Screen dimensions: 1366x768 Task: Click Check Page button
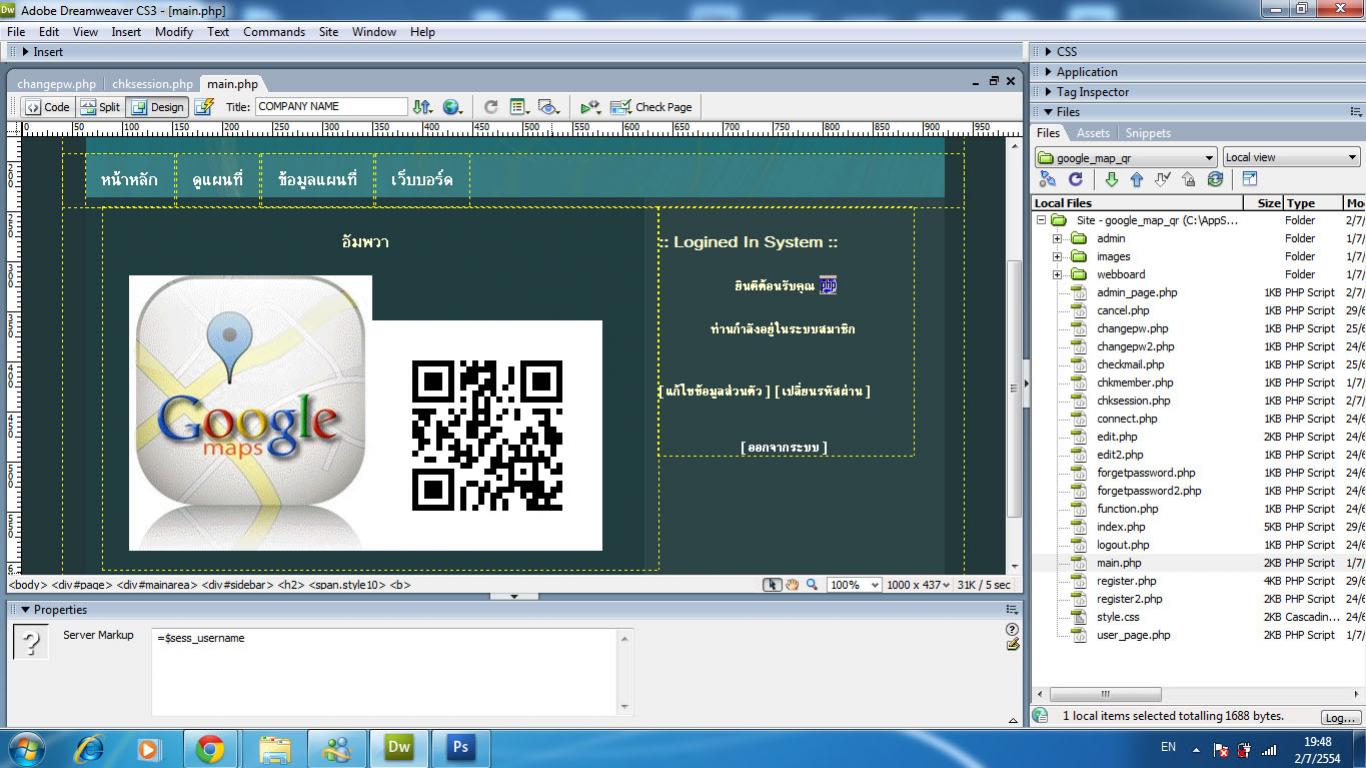pyautogui.click(x=651, y=107)
